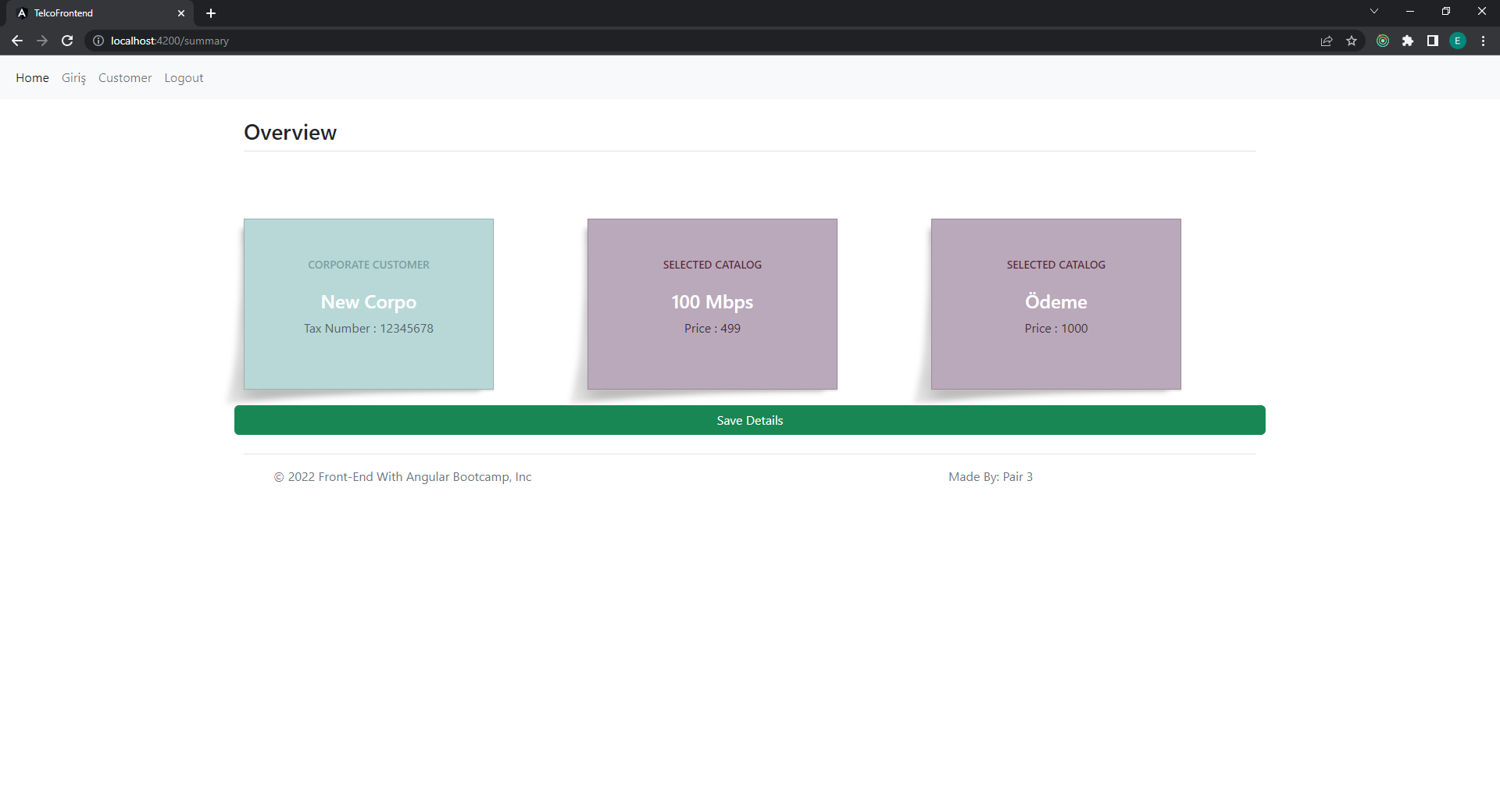
Task: Select the Giriş navigation item
Action: coord(73,77)
